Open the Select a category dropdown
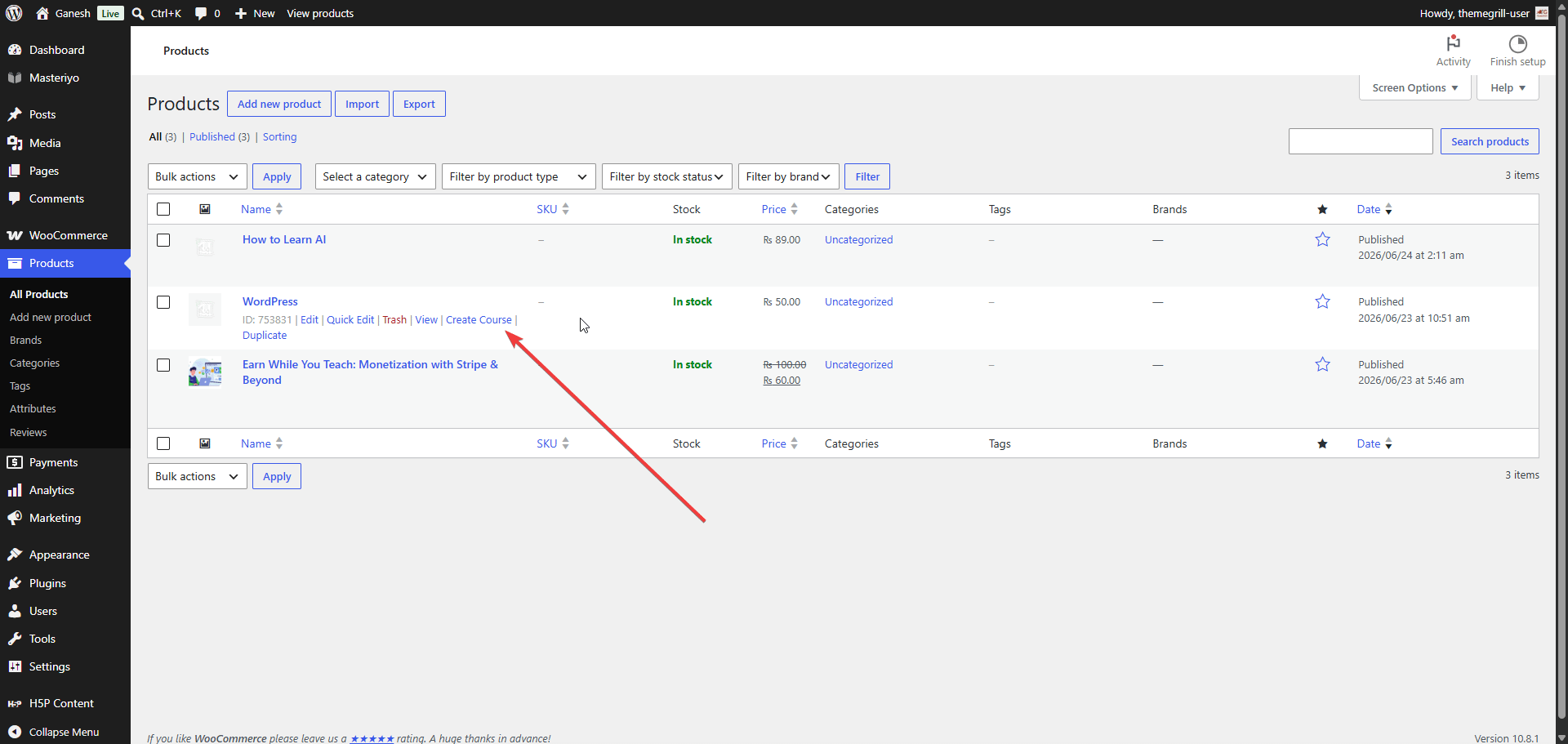Screen dimensions: 1568x744 point(375,176)
